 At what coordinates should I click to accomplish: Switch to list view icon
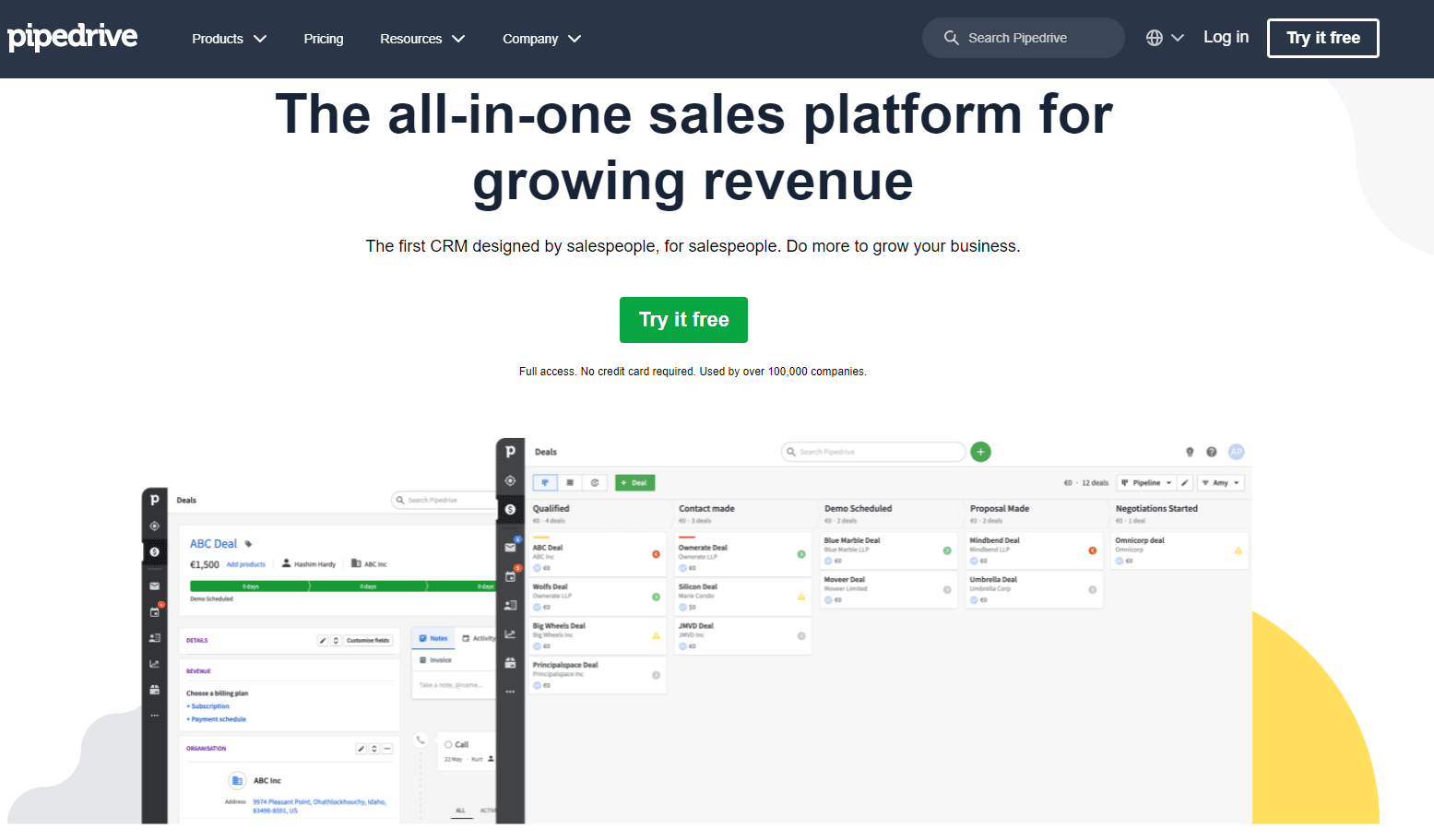570,482
